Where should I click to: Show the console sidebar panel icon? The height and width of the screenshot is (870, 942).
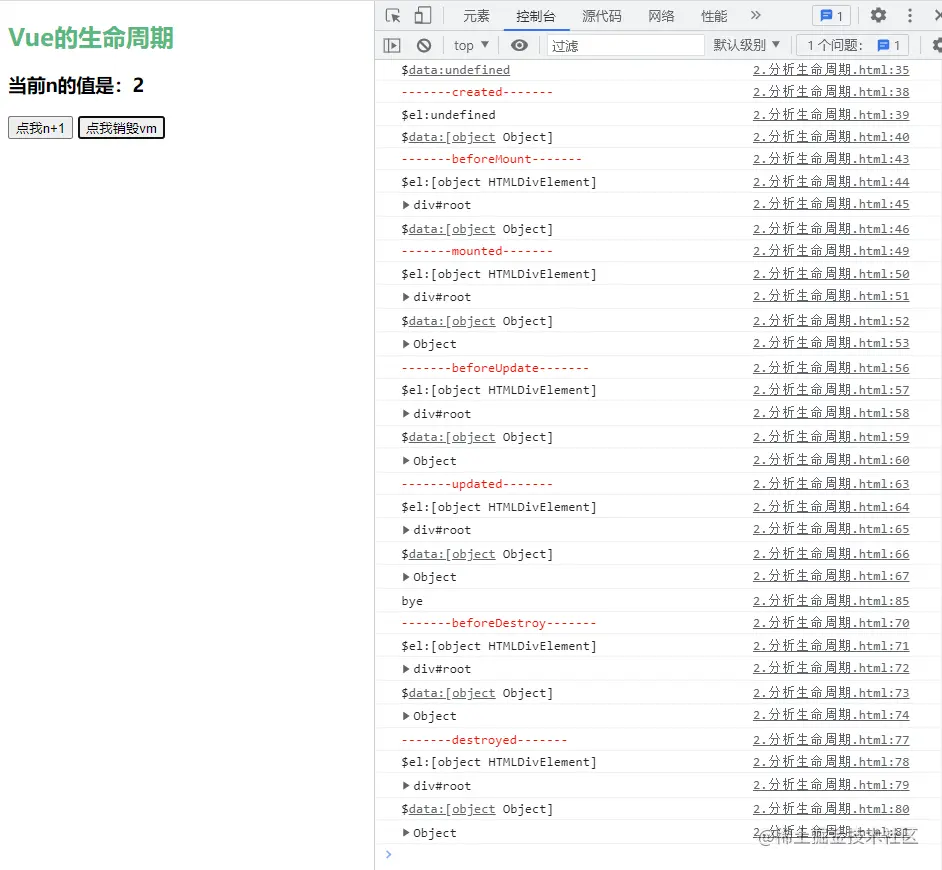point(392,45)
